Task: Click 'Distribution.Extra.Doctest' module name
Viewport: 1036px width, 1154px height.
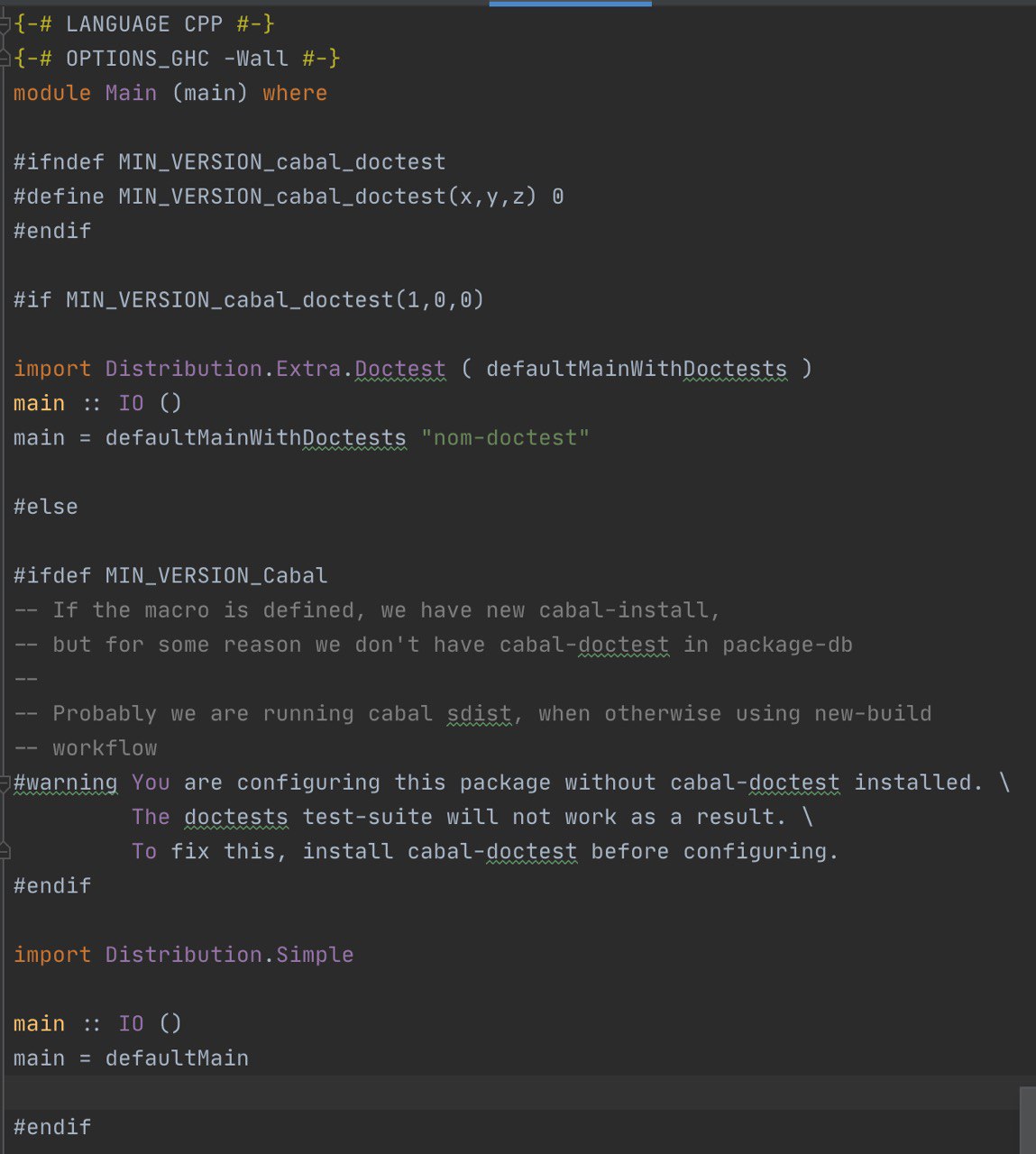Action: point(275,369)
